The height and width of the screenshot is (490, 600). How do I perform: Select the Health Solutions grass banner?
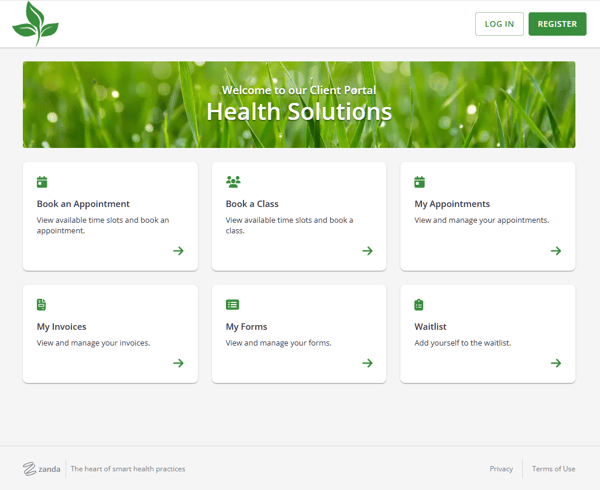click(299, 105)
